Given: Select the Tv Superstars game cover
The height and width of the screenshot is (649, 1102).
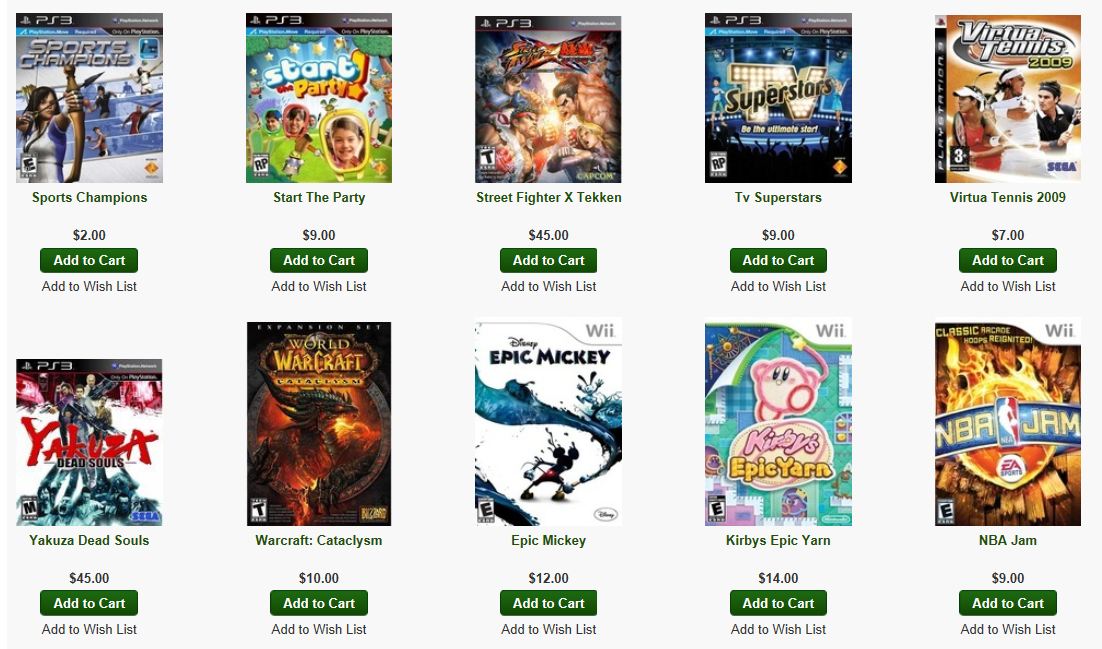Looking at the screenshot, I should click(x=778, y=98).
